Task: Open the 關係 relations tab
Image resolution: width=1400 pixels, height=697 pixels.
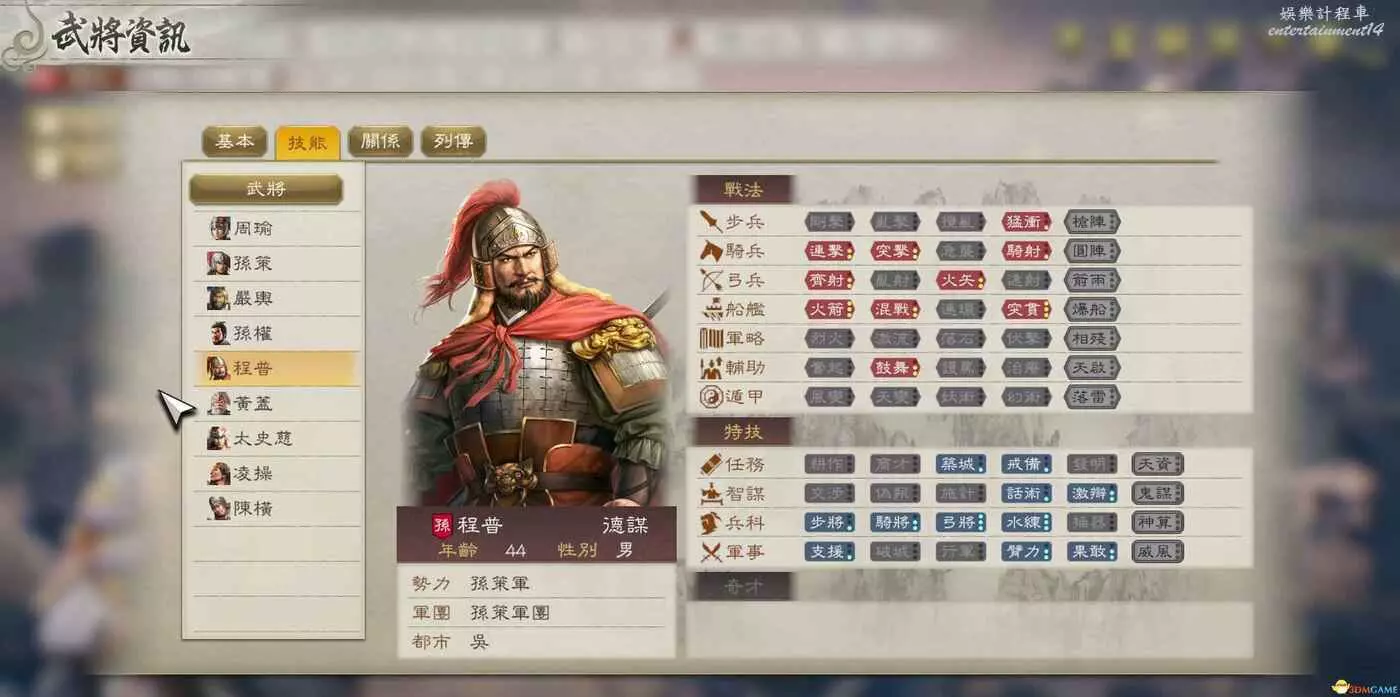Action: [x=380, y=142]
